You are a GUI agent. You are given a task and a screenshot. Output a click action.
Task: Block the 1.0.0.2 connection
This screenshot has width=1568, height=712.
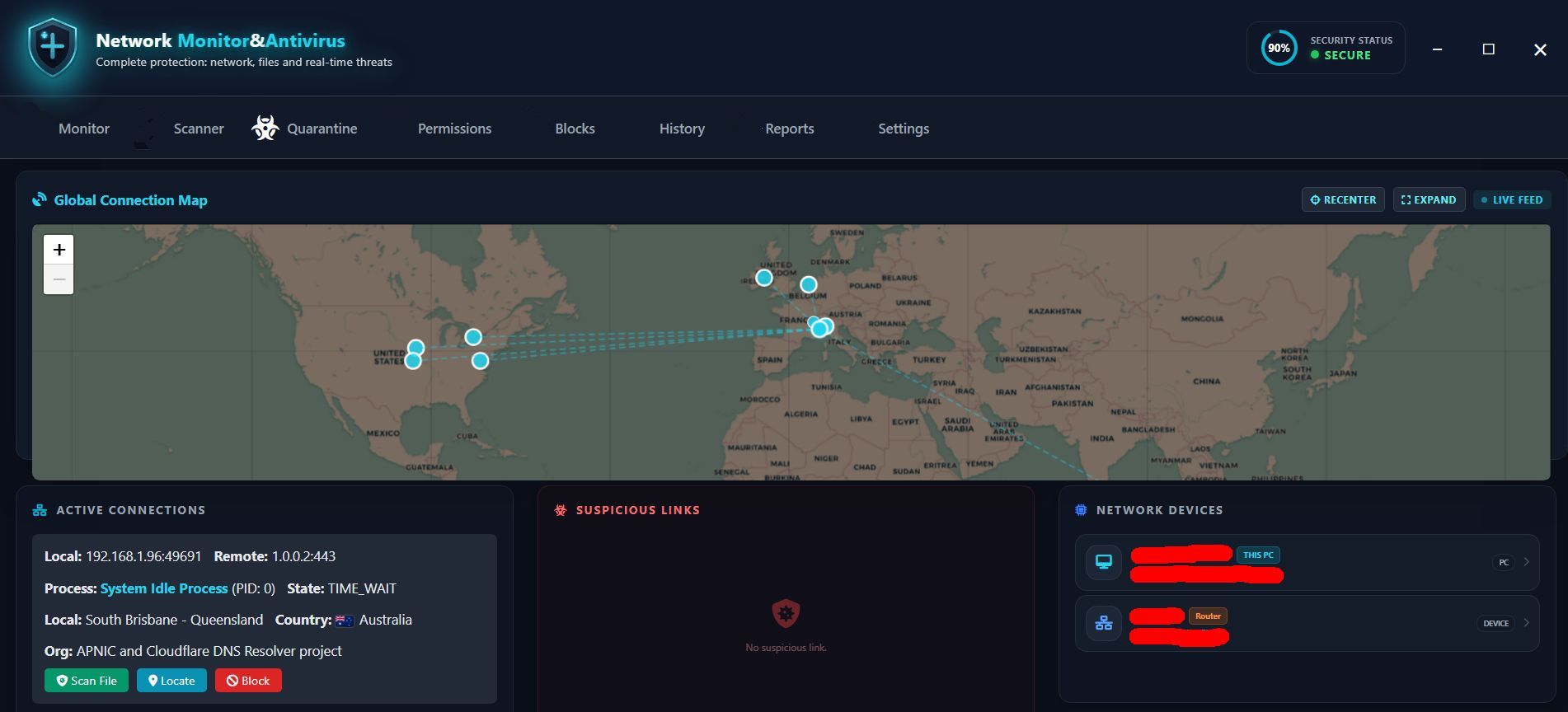click(248, 681)
